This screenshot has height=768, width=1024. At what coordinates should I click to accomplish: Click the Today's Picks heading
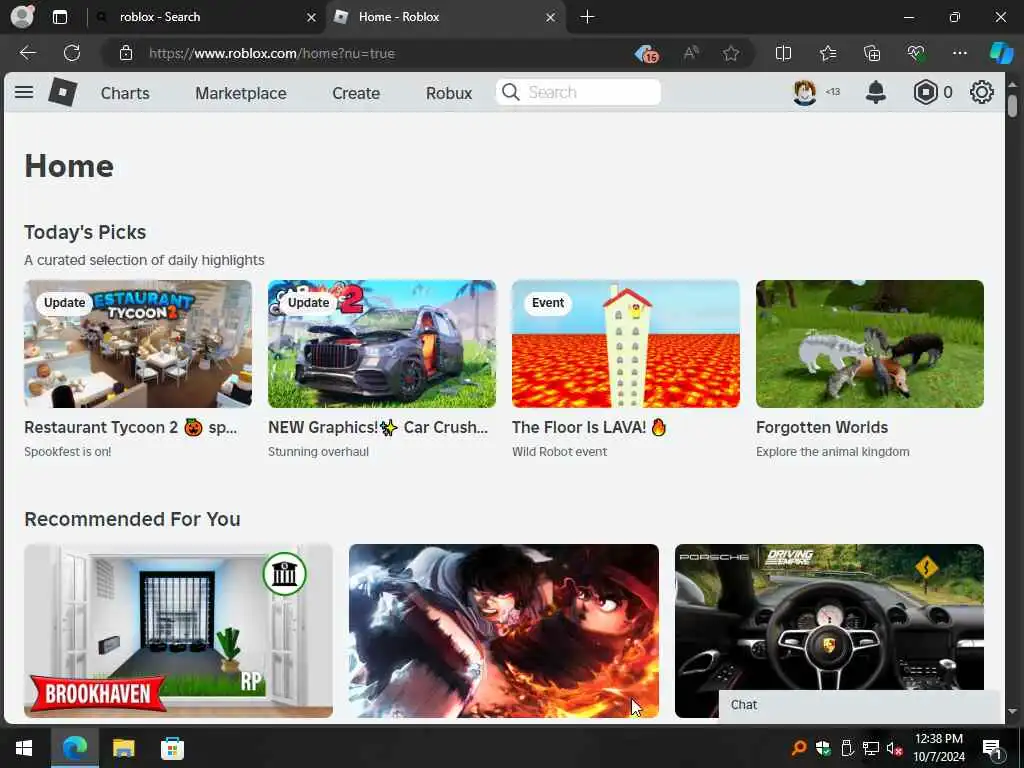(x=85, y=232)
